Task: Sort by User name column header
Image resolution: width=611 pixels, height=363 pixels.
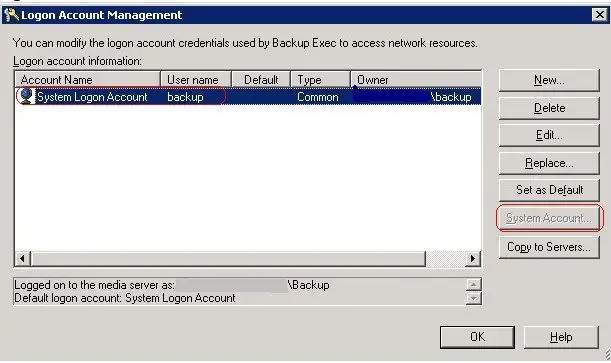Action: (x=196, y=79)
